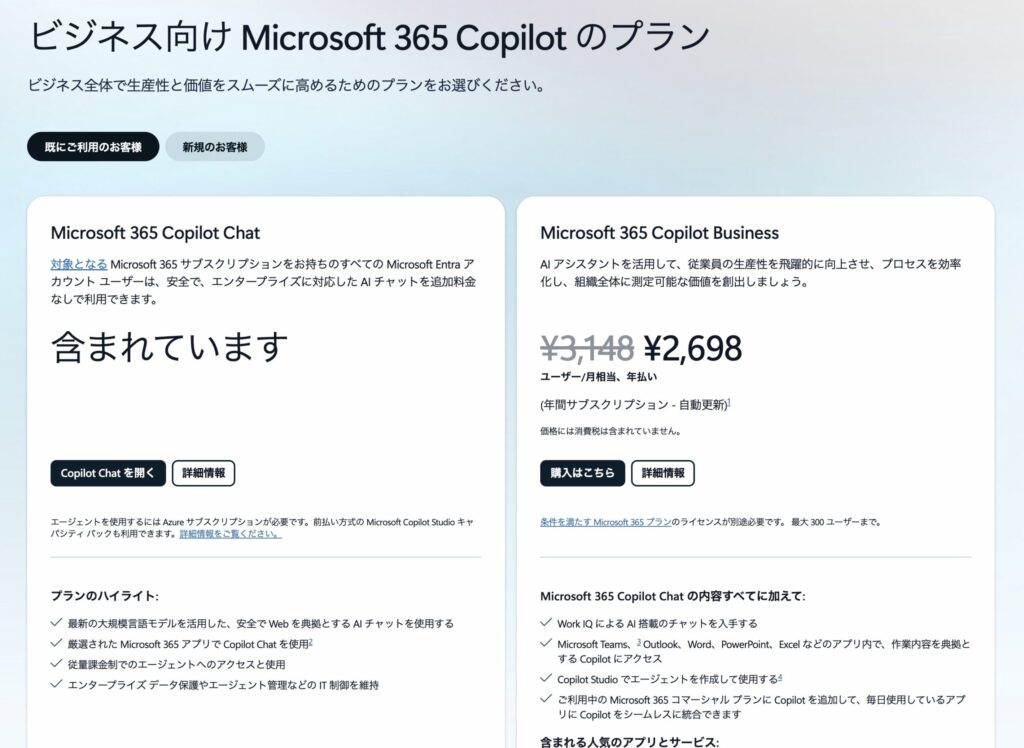The width and height of the screenshot is (1024, 748).
Task: Click the Copilot Chat を開く button
Action: coord(108,473)
